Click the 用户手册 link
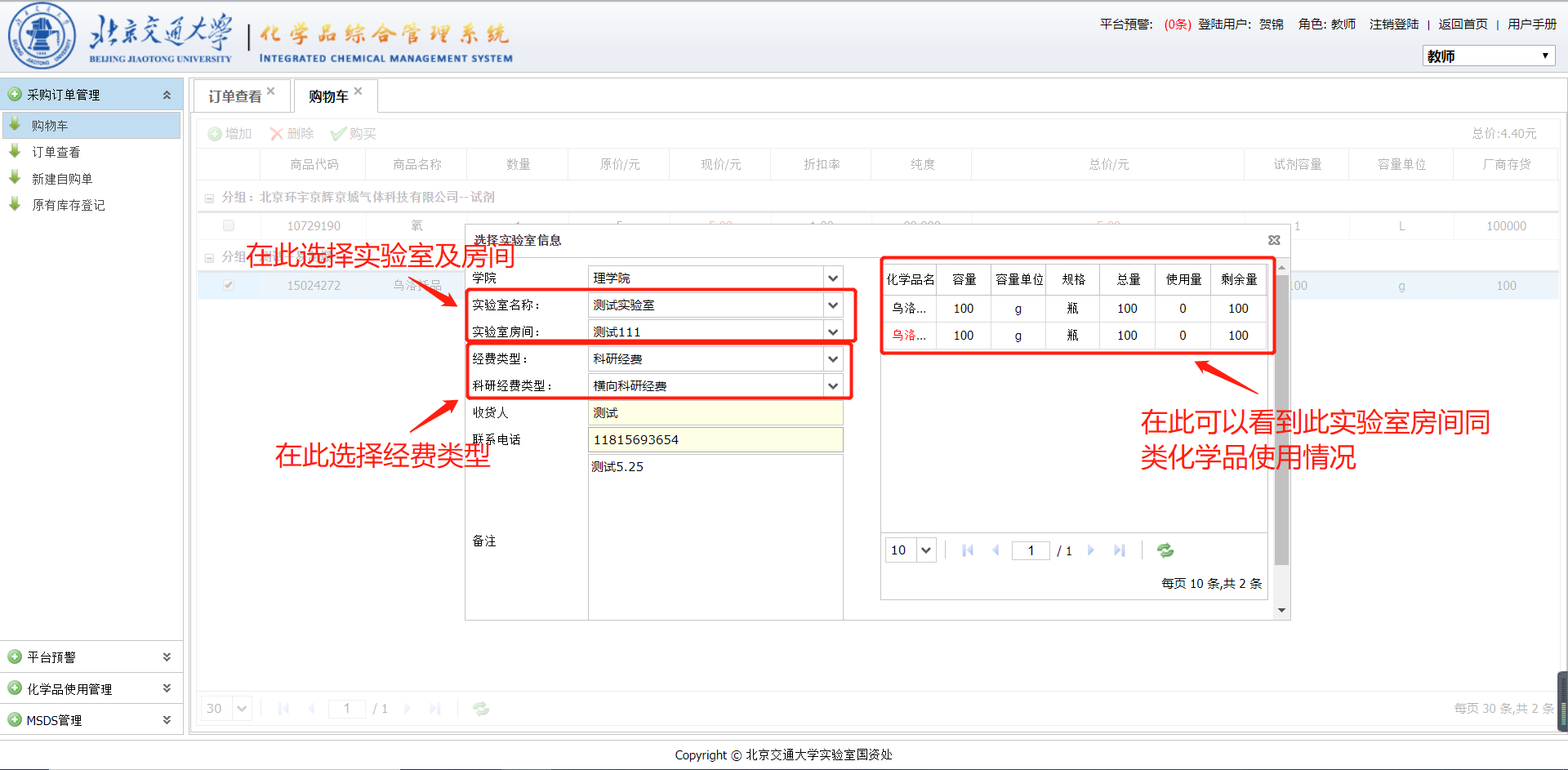Image resolution: width=1568 pixels, height=770 pixels. (1531, 24)
